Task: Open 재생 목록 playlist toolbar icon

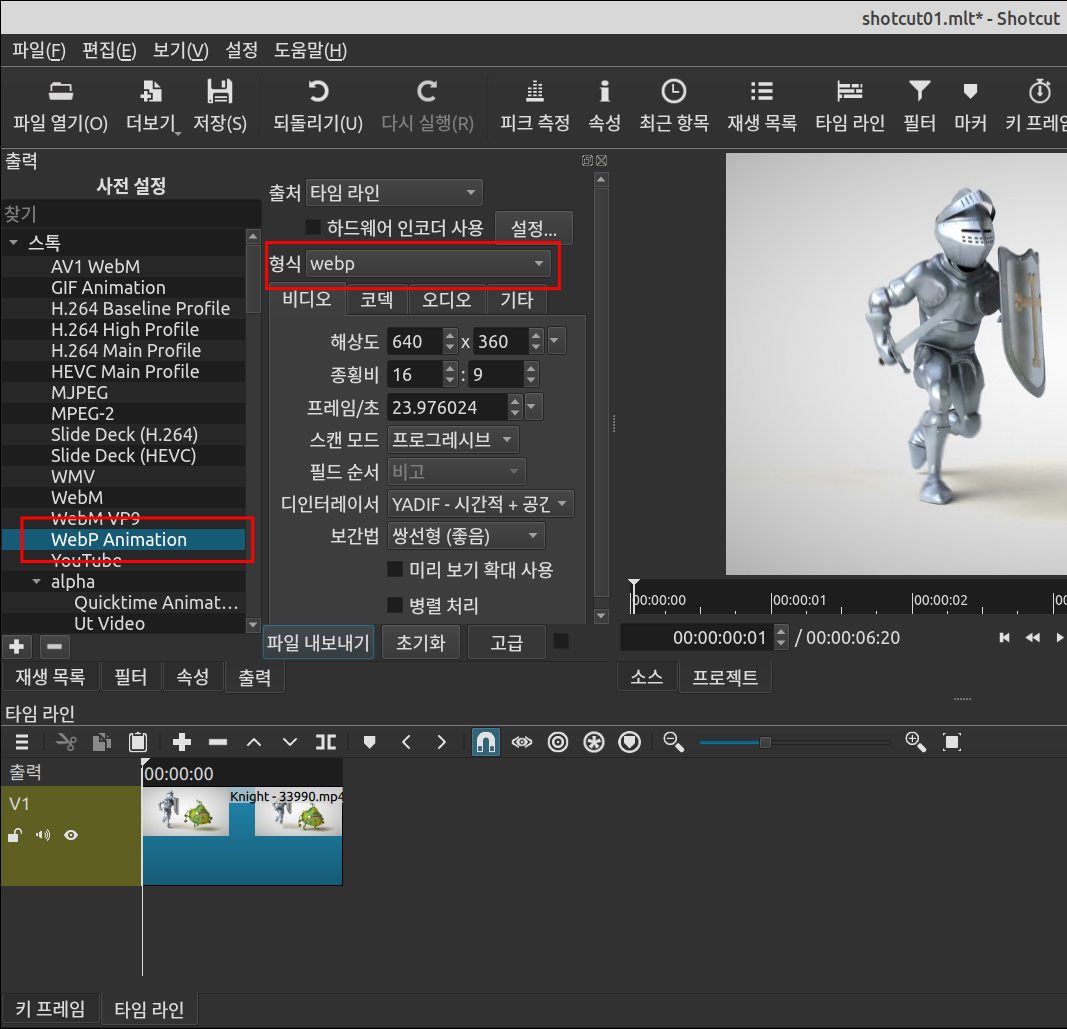Action: coord(761,106)
